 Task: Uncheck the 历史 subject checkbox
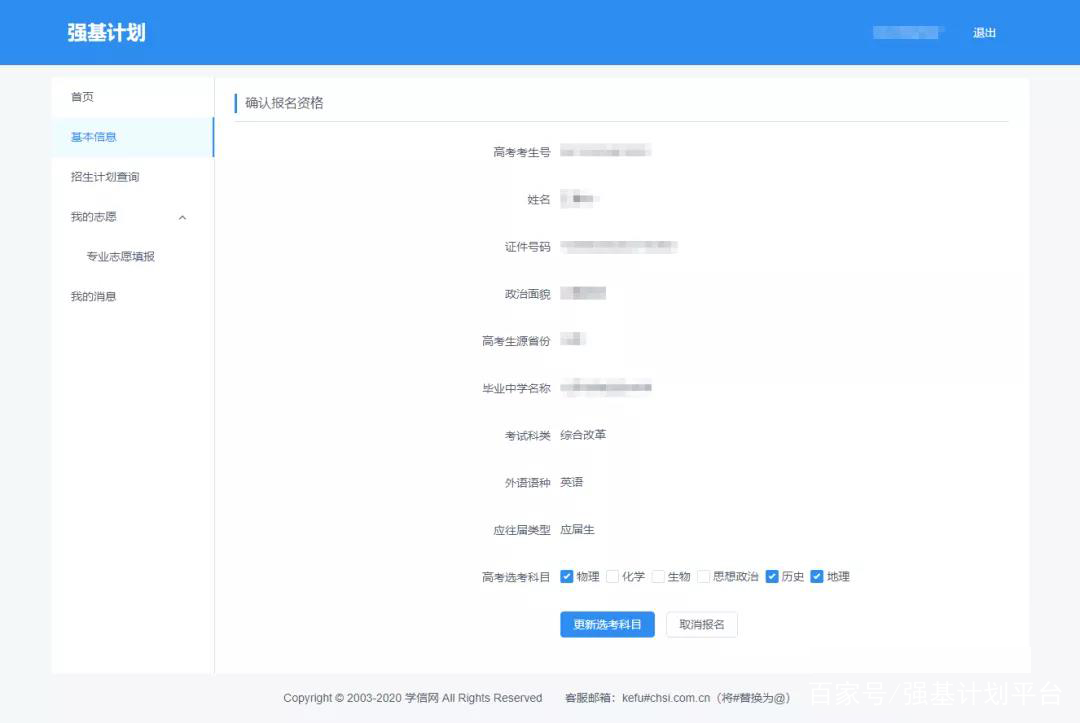(x=772, y=576)
